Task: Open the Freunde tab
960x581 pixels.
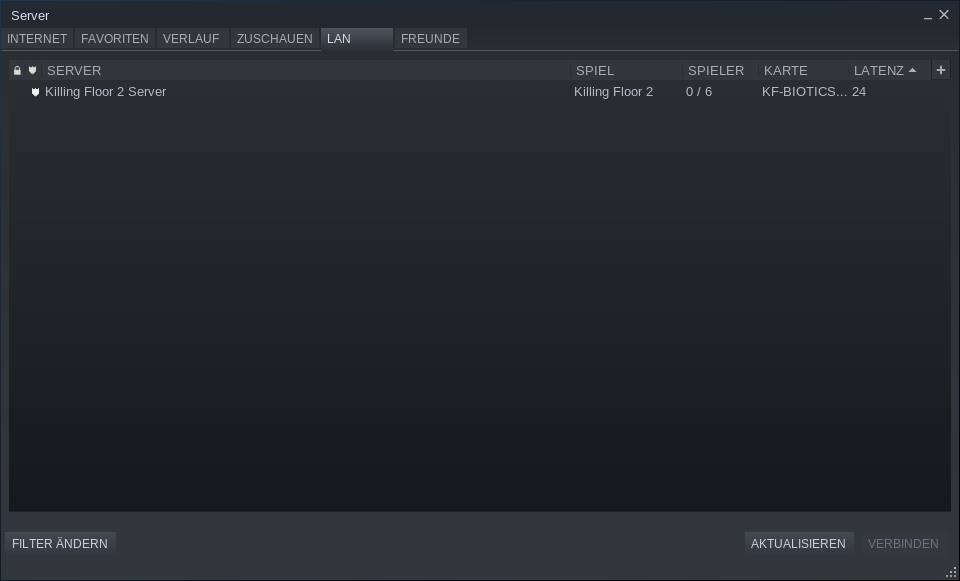Action: click(430, 39)
